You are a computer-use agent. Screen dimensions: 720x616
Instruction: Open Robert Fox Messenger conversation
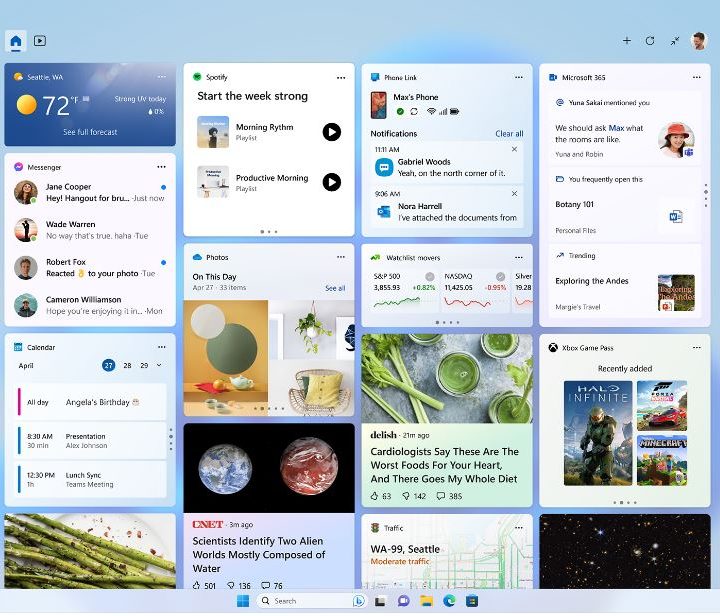(90, 268)
